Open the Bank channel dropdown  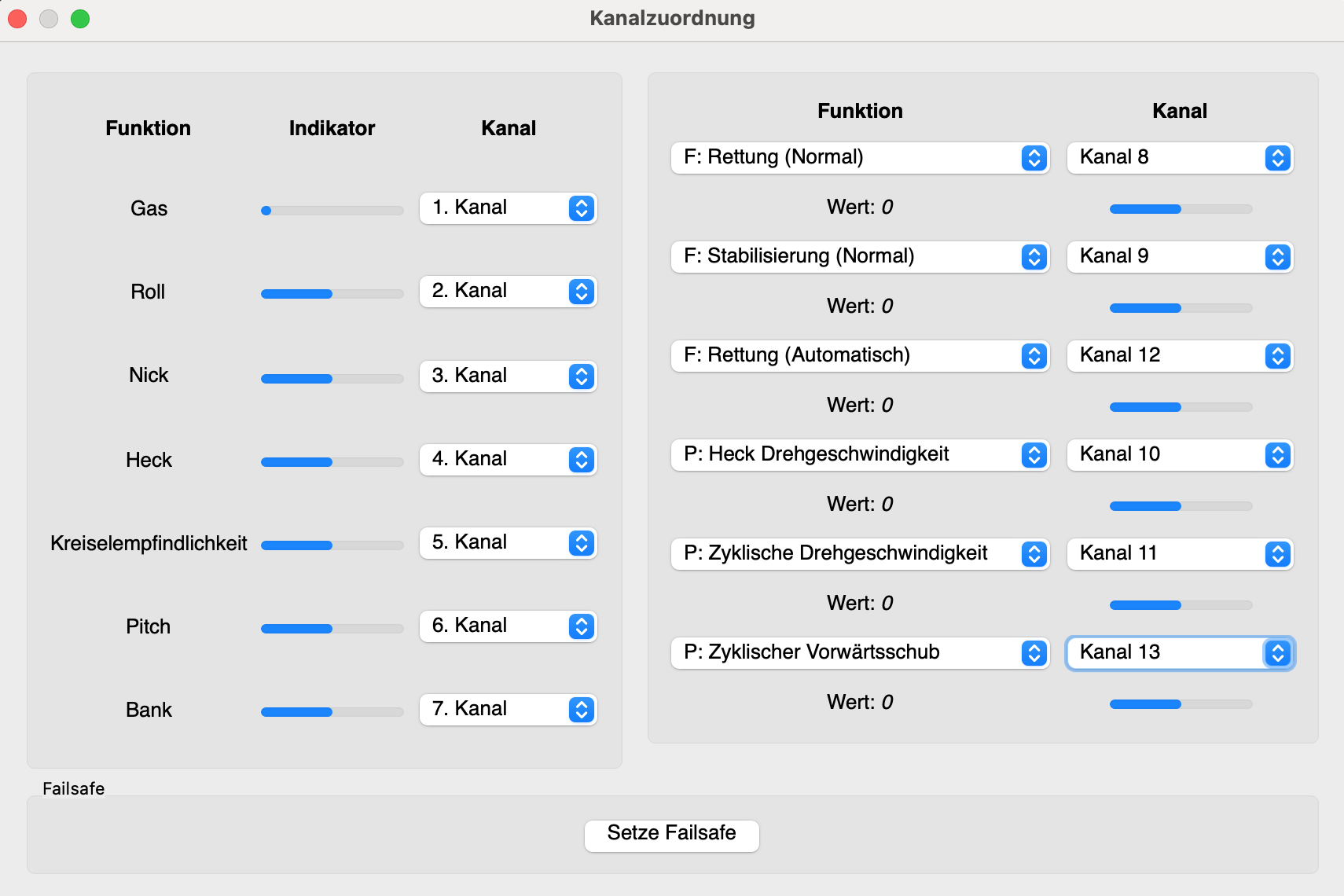pos(508,710)
